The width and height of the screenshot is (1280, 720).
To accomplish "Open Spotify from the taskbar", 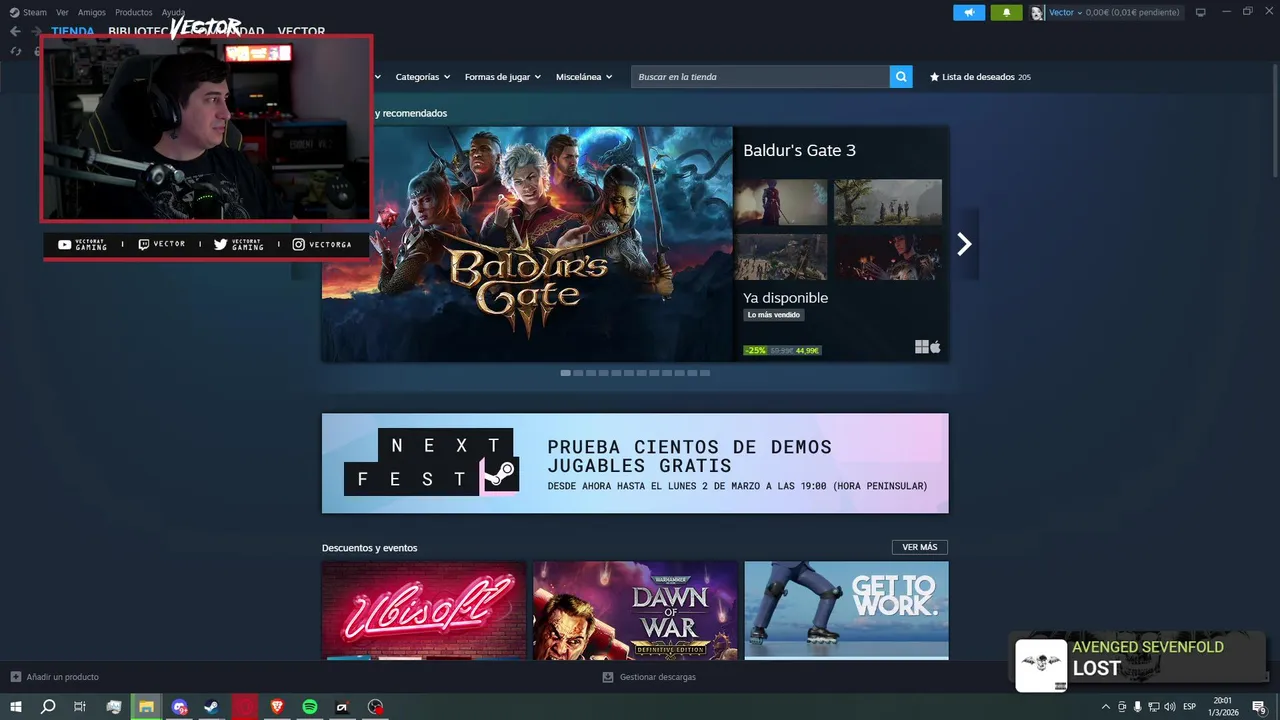I will click(310, 707).
